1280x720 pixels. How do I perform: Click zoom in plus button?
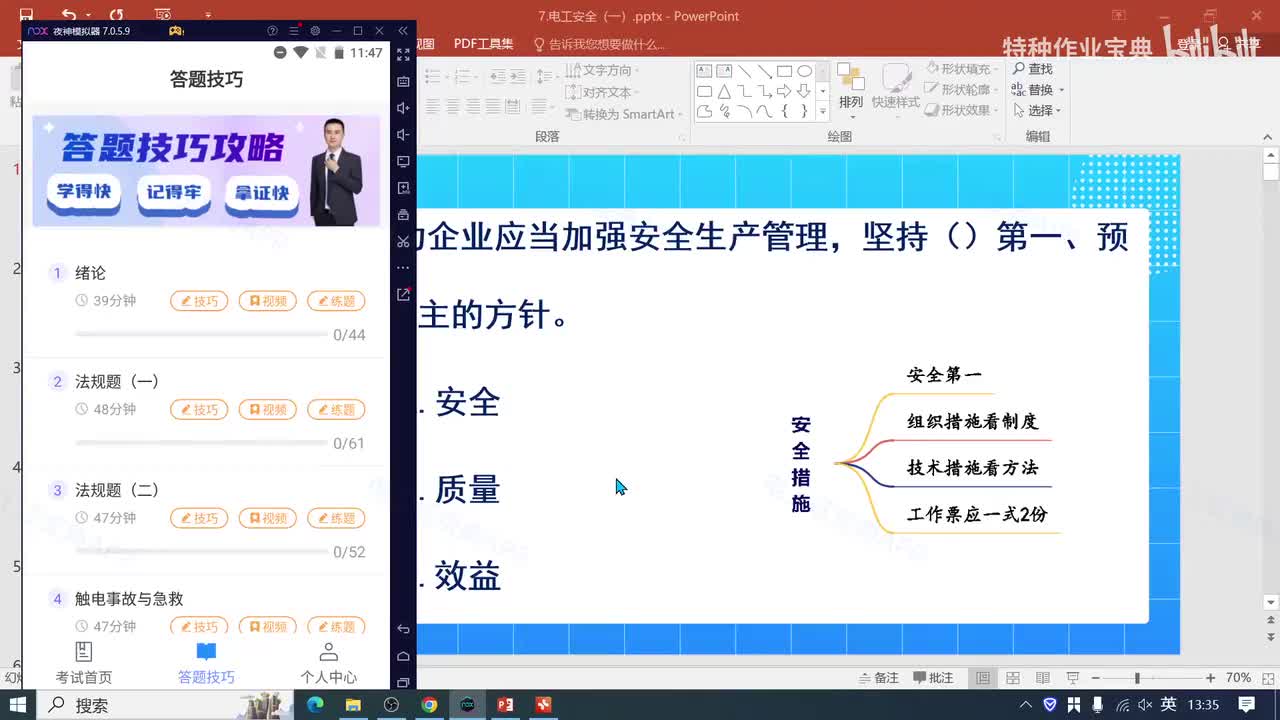[1211, 678]
